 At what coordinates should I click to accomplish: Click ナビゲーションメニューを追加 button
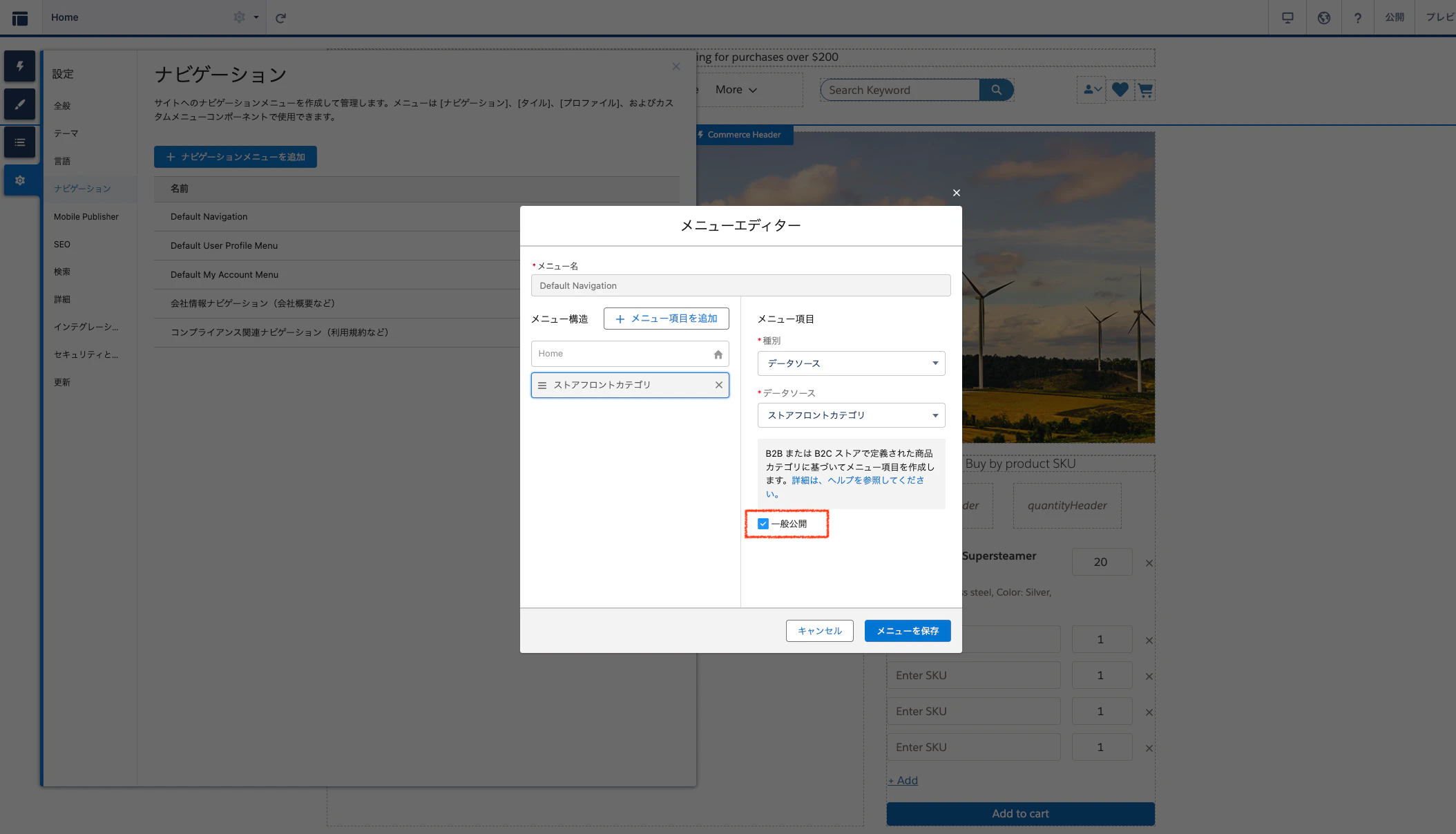pos(236,157)
